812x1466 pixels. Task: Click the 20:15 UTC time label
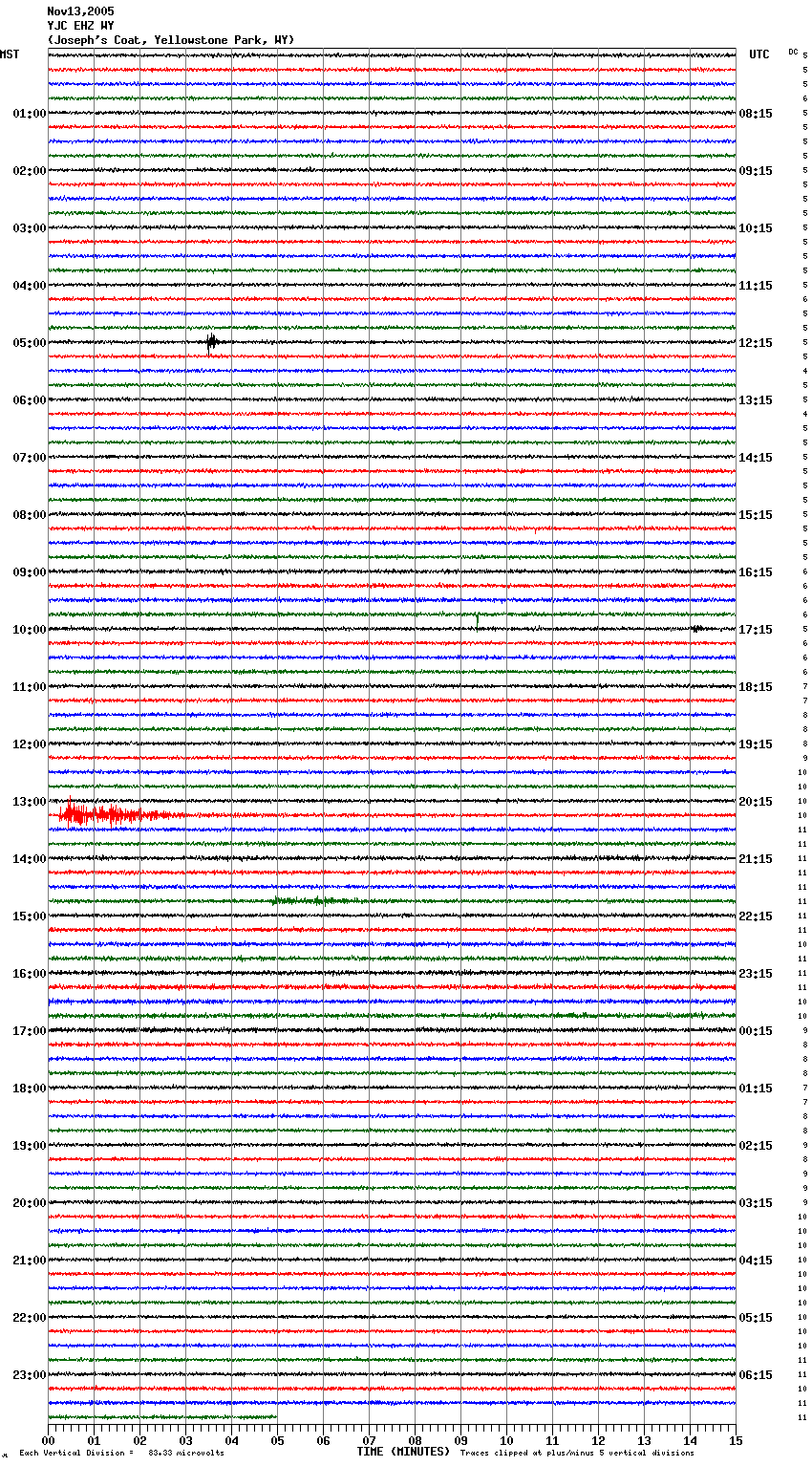tap(756, 802)
